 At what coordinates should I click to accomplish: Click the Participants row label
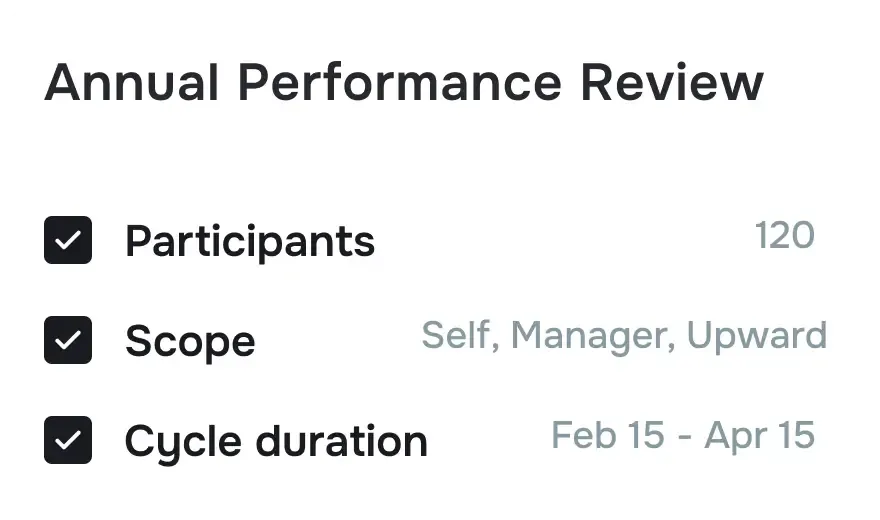[x=250, y=241]
